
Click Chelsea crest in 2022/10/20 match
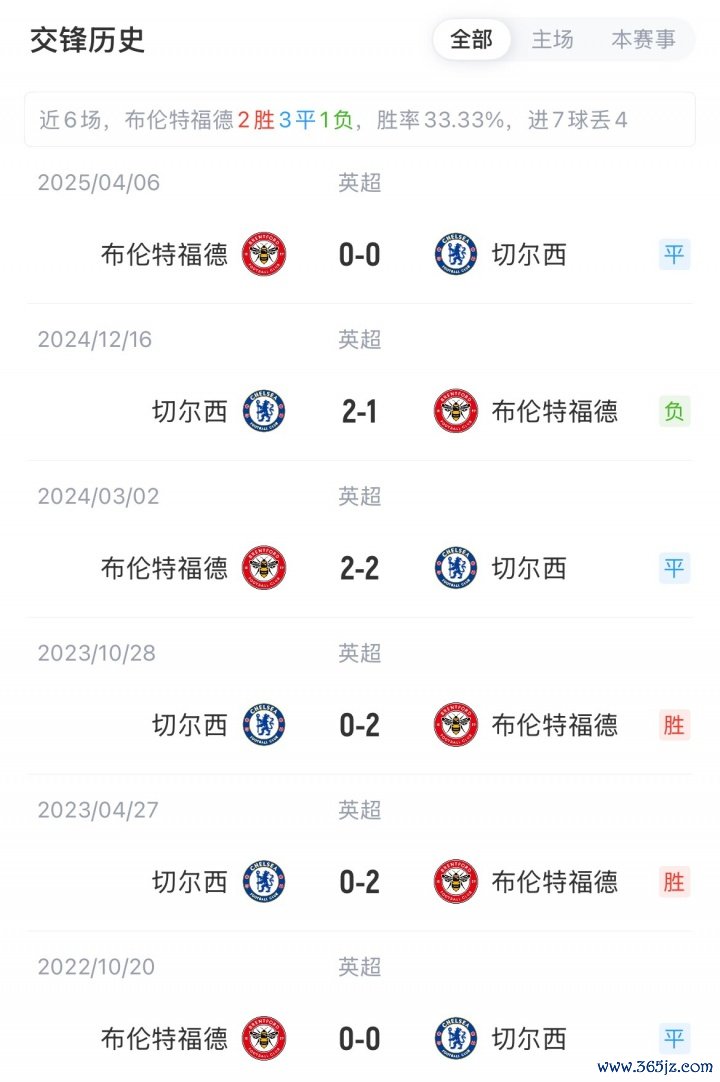coord(456,1039)
